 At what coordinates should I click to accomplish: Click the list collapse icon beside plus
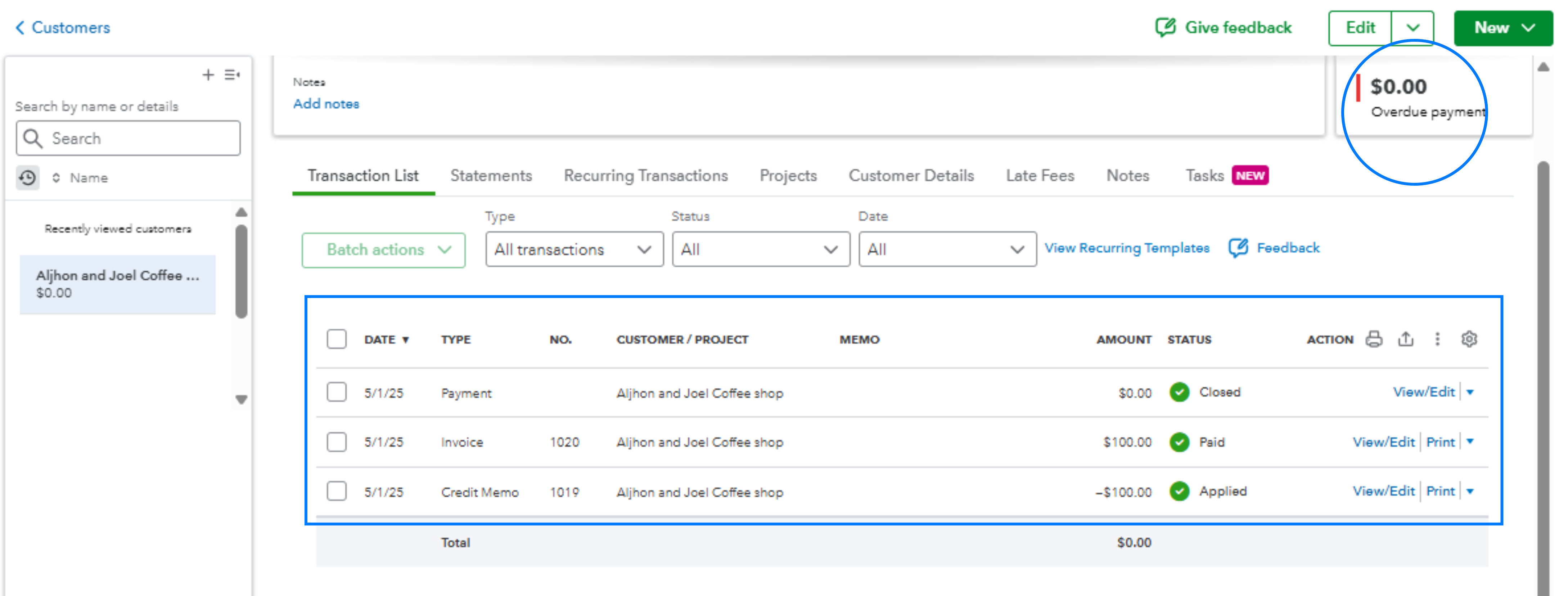(x=232, y=75)
